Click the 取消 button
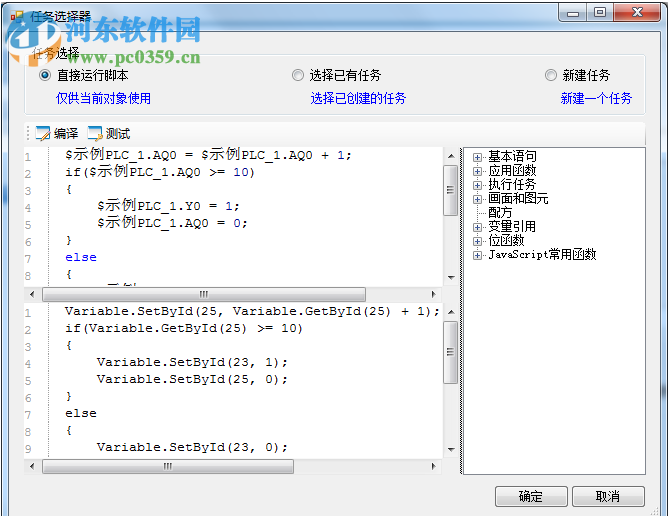 (x=608, y=496)
